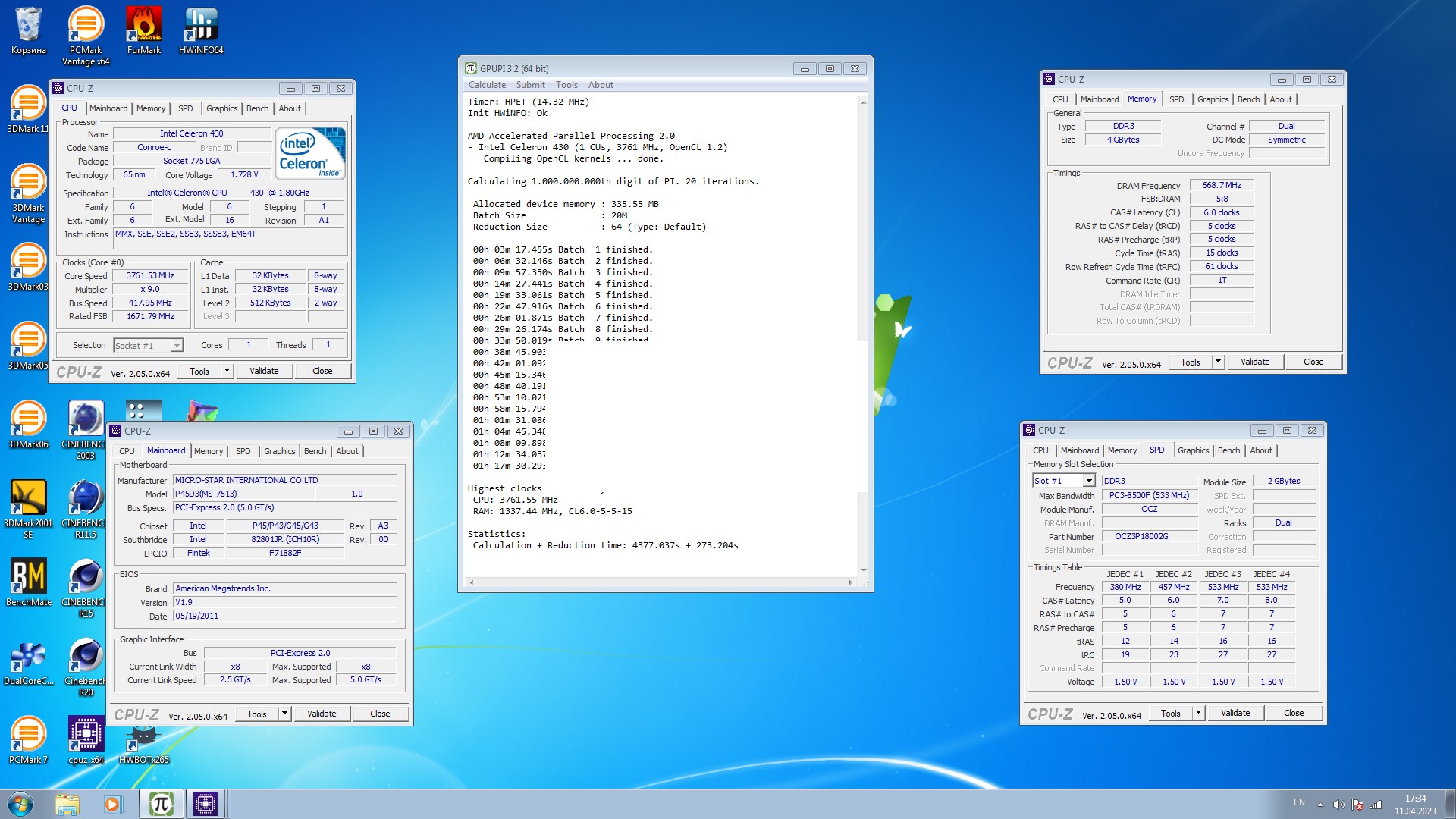Image resolution: width=1456 pixels, height=819 pixels.
Task: Click the network icon in system tray
Action: (1376, 805)
